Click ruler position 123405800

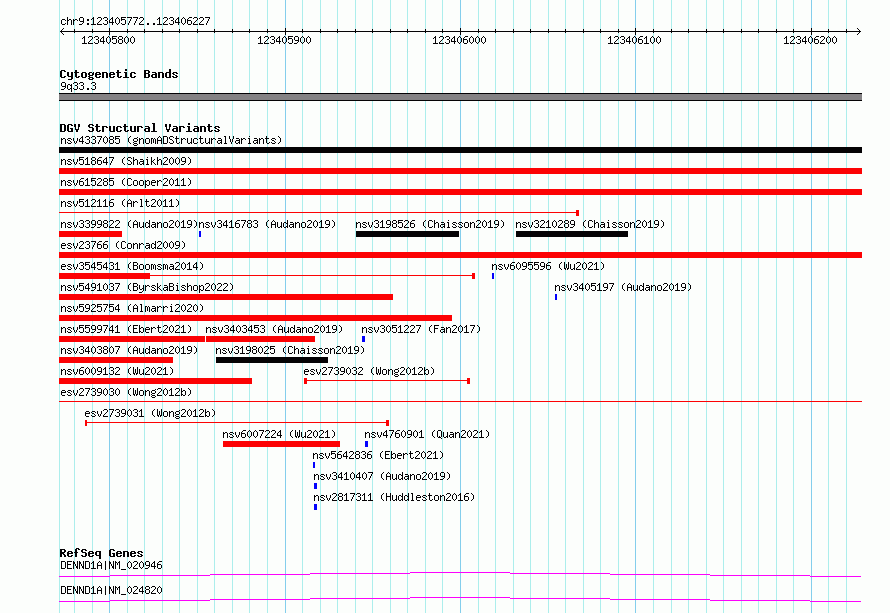pos(108,40)
